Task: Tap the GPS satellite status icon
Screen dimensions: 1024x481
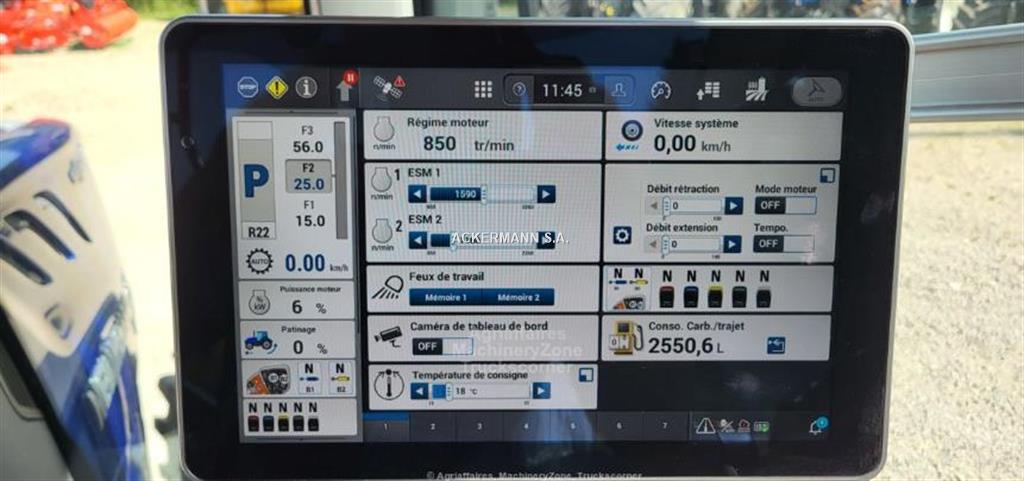Action: 388,88
